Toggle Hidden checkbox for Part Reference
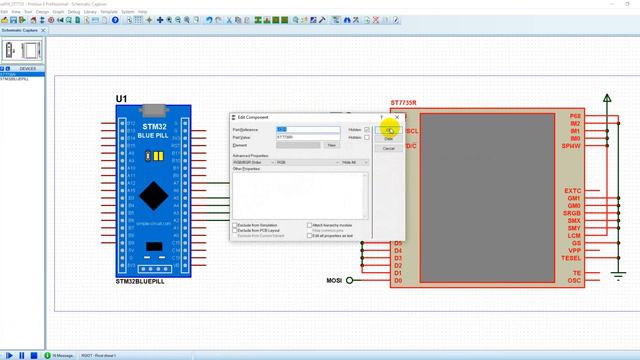640x360 pixels. [367, 130]
